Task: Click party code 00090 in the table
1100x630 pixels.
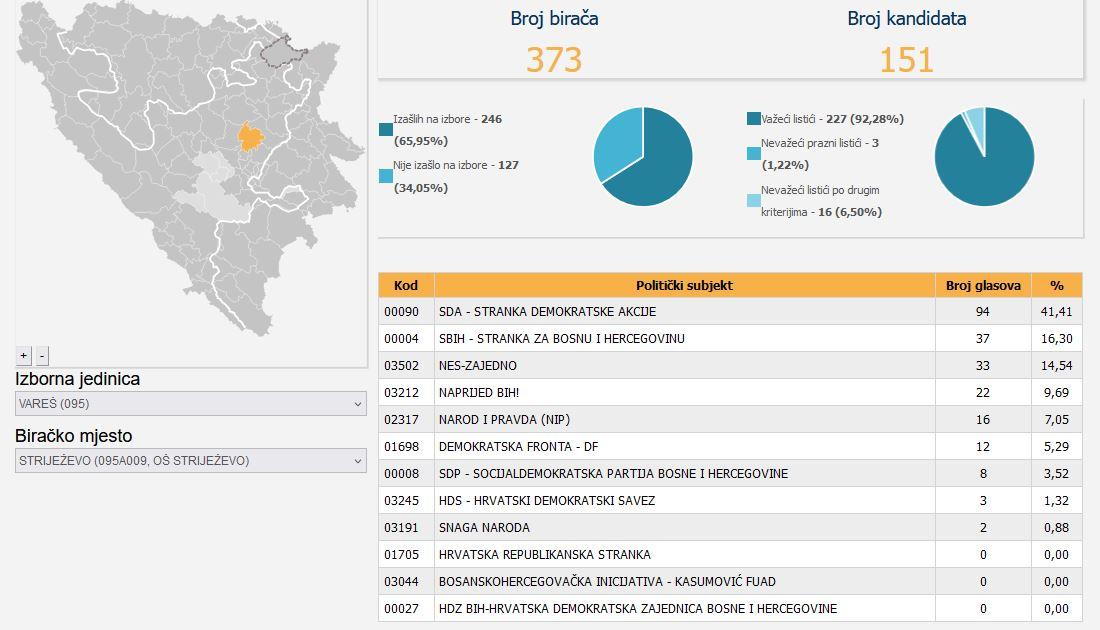Action: [x=401, y=311]
